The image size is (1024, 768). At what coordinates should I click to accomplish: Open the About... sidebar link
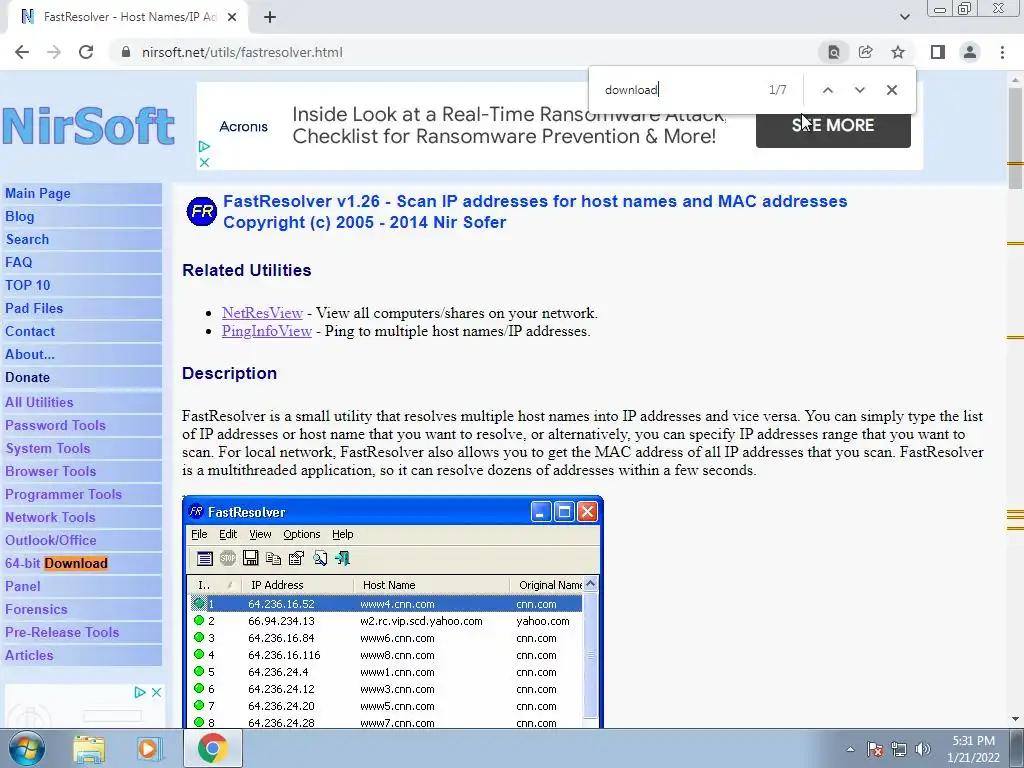[x=30, y=354]
